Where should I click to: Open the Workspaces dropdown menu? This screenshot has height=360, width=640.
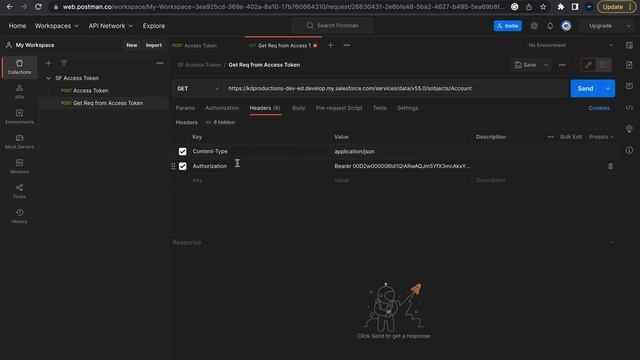click(56, 26)
